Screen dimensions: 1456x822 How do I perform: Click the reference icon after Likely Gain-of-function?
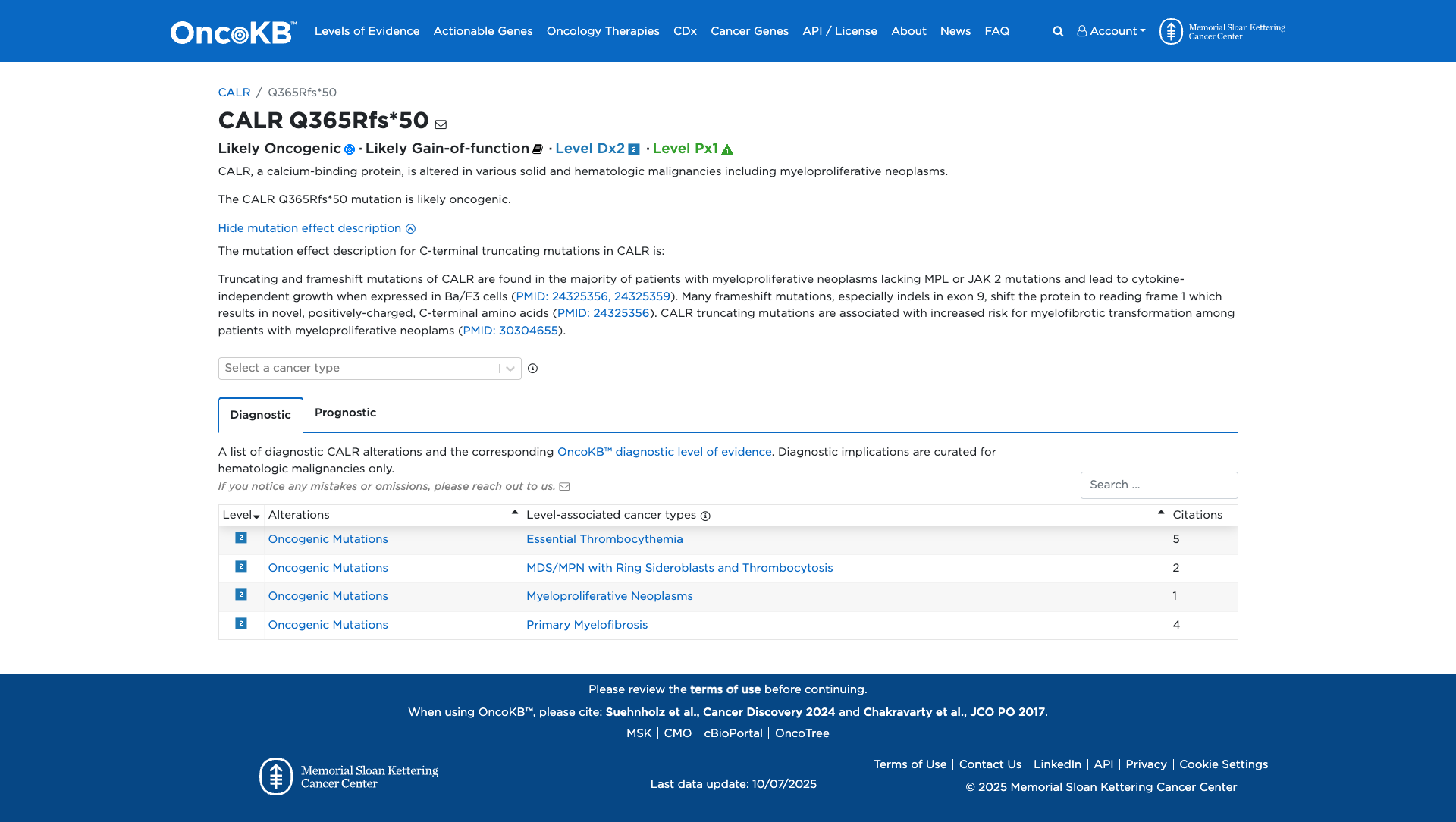click(x=537, y=149)
